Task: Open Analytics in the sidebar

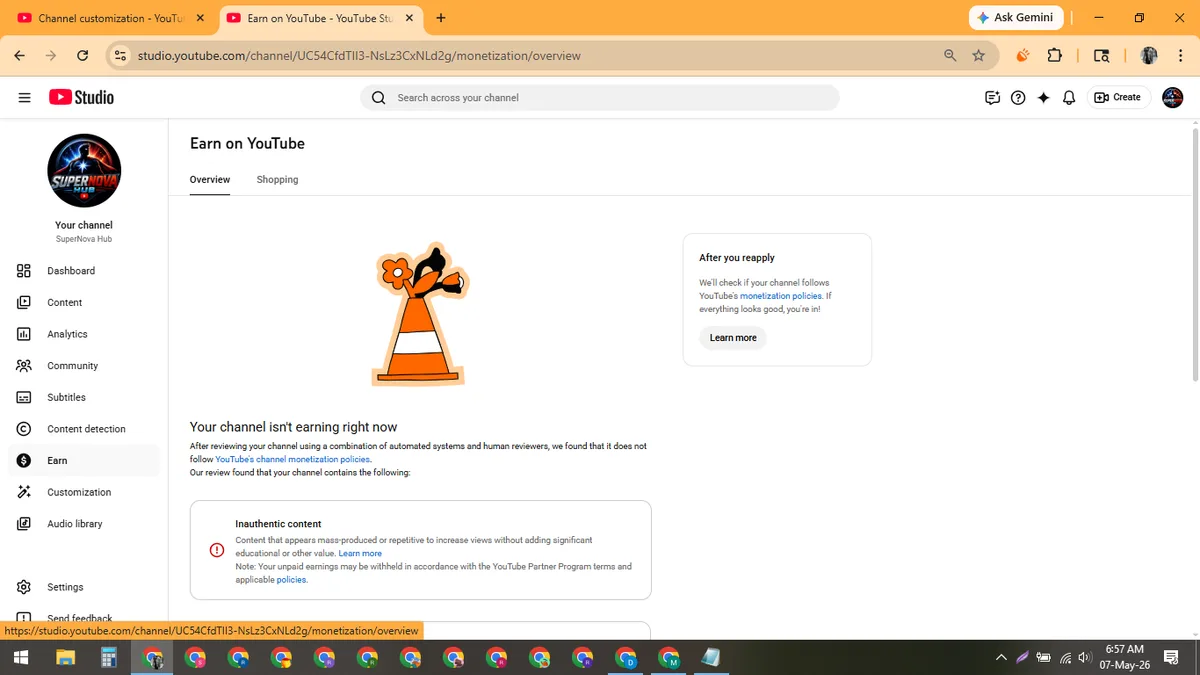Action: (84, 334)
